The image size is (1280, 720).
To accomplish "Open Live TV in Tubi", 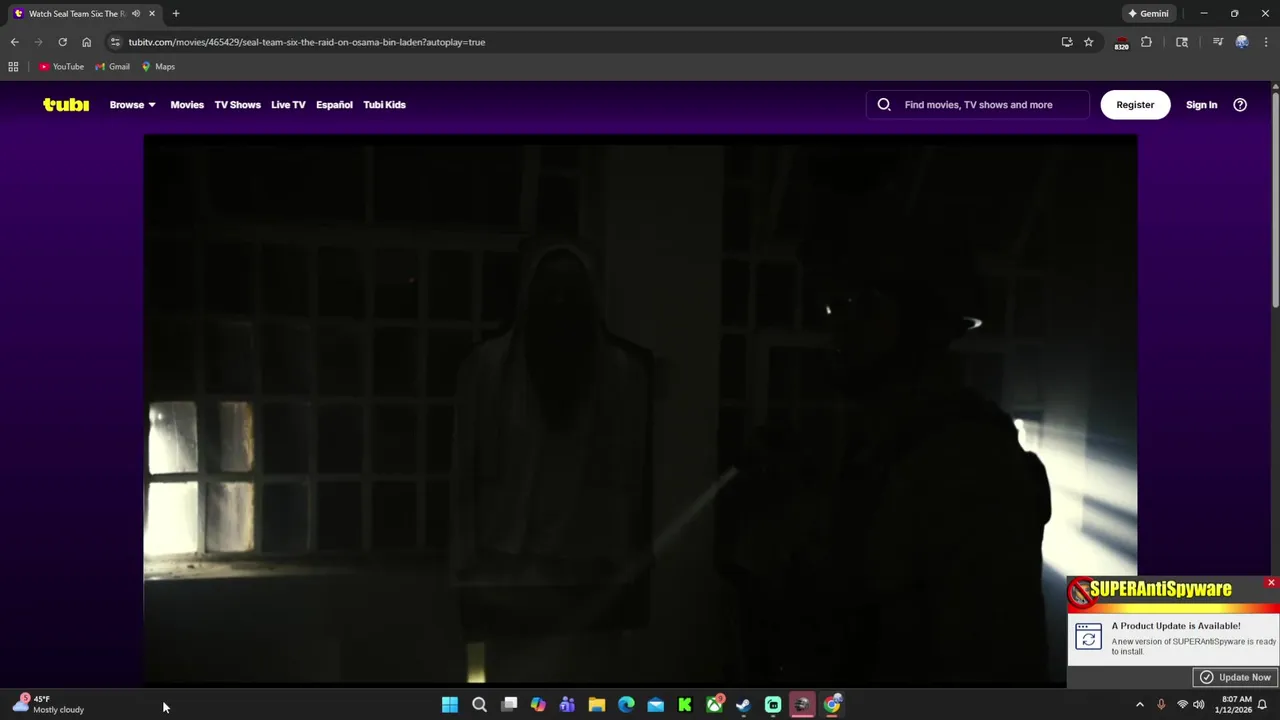I will [x=288, y=104].
